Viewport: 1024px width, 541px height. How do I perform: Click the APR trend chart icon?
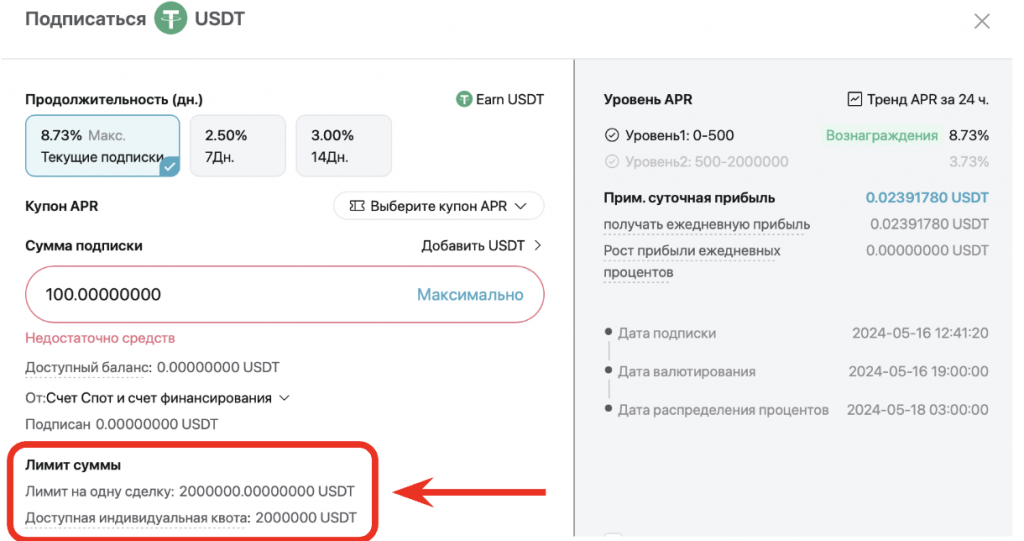(854, 99)
